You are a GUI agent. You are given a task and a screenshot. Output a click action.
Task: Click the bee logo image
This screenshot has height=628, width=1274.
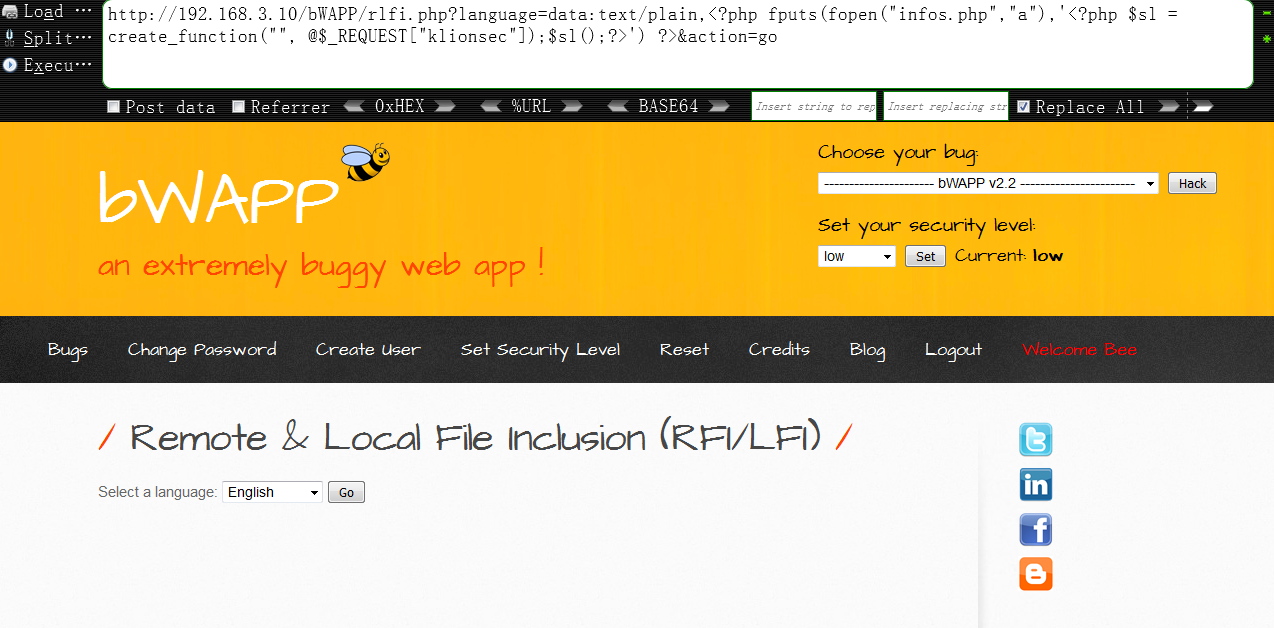365,162
